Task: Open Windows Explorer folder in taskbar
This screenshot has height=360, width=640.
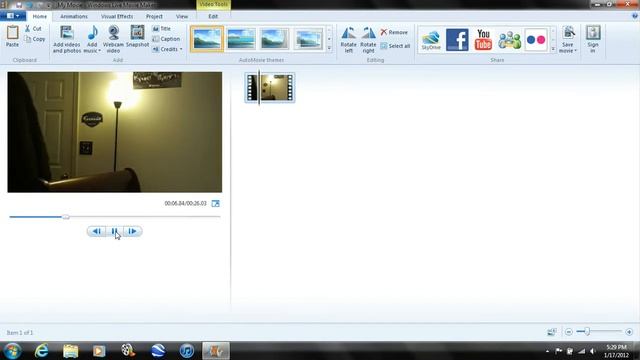Action: [x=70, y=351]
